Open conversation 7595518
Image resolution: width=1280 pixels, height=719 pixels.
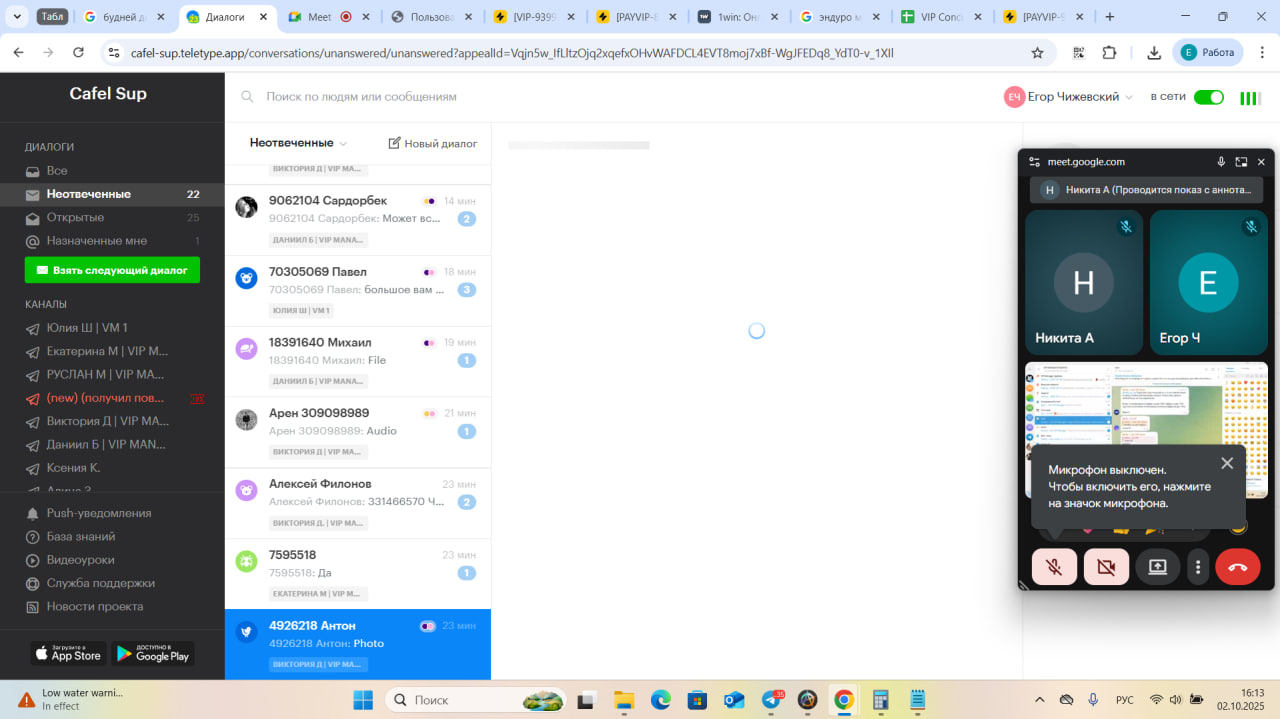[358, 575]
